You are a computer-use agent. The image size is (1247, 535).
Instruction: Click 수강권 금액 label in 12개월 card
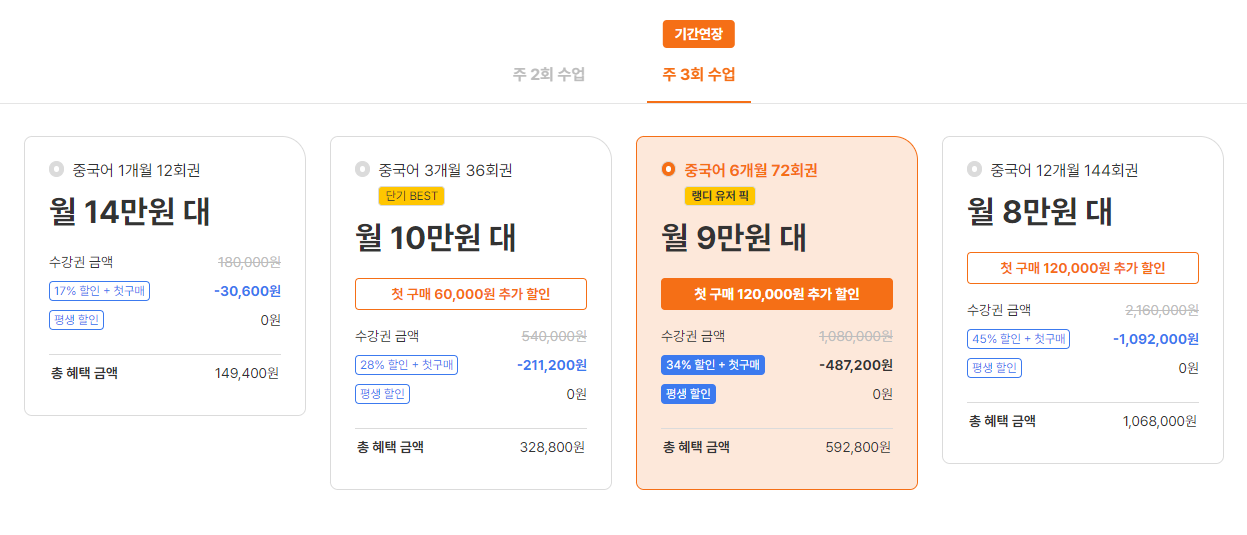pyautogui.click(x=999, y=310)
